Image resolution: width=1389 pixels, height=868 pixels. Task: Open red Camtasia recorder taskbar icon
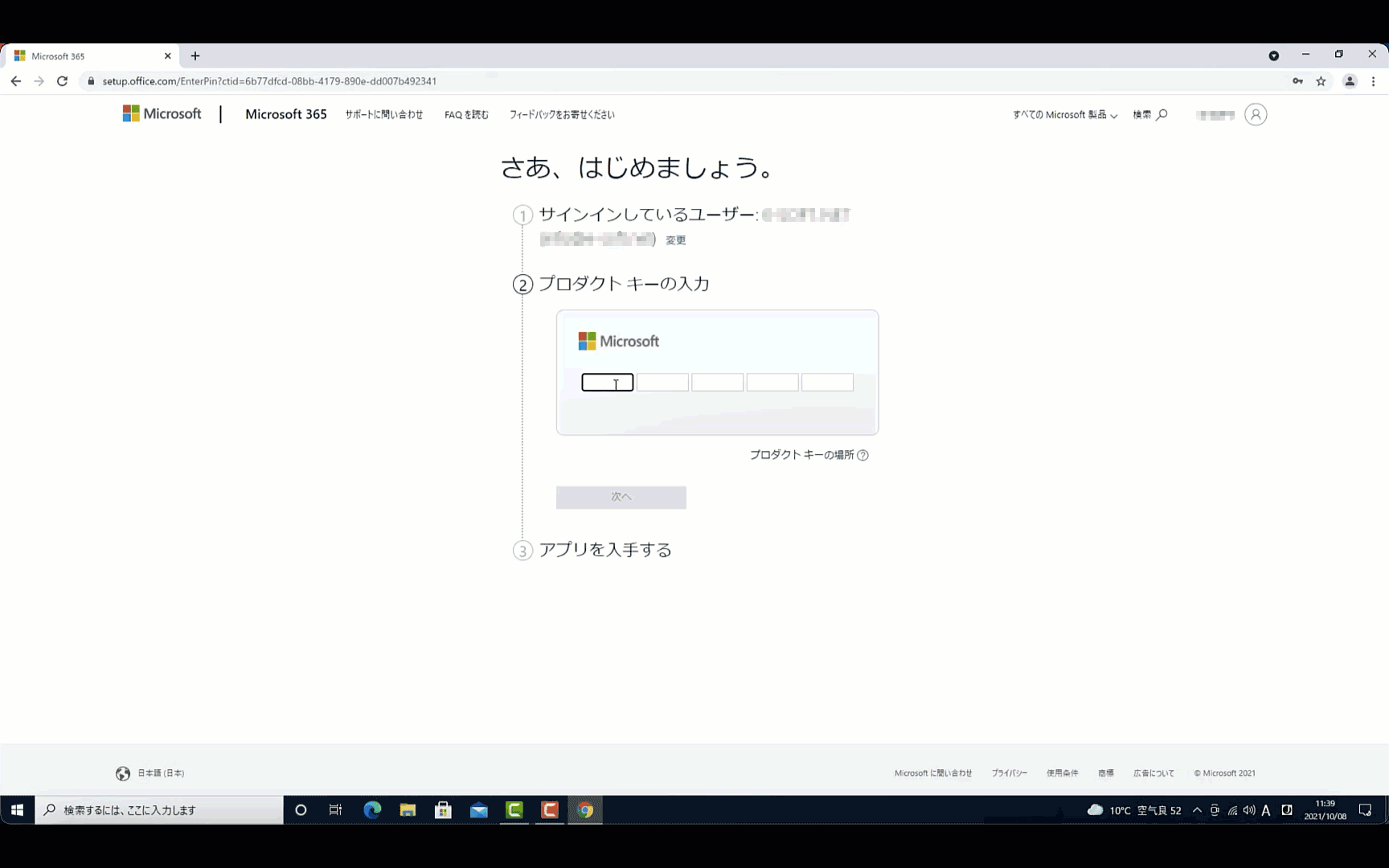pos(550,810)
